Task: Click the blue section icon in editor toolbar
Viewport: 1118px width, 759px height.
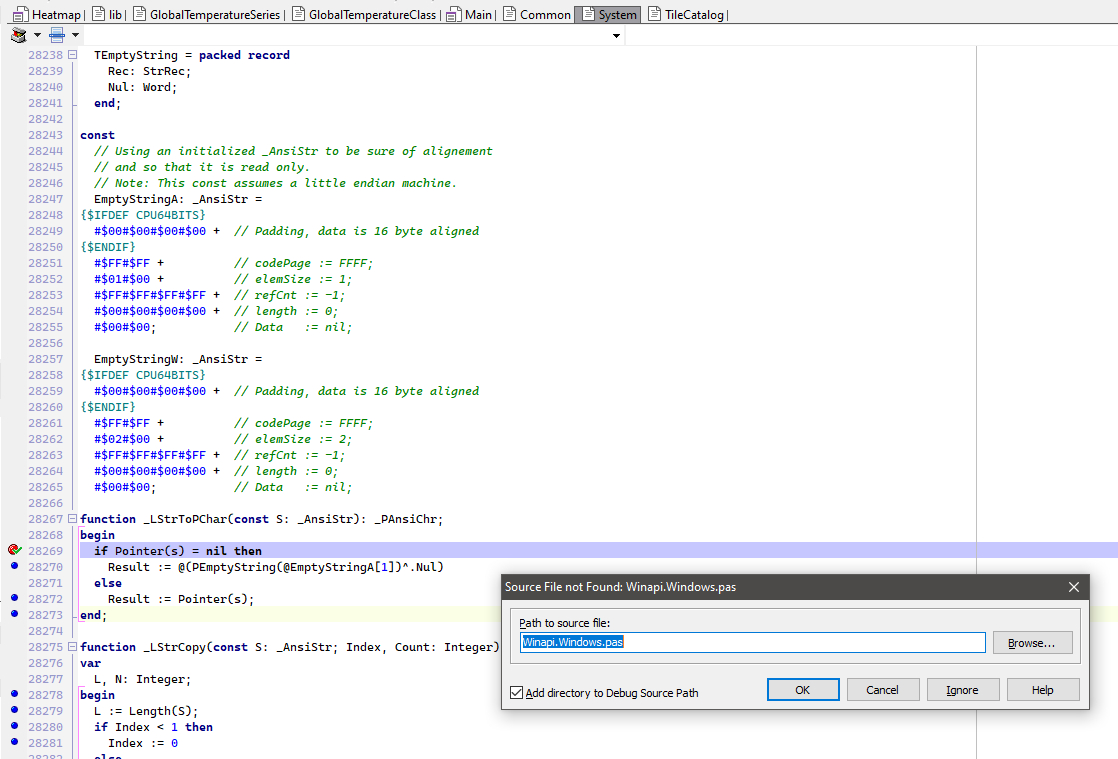Action: (x=57, y=35)
